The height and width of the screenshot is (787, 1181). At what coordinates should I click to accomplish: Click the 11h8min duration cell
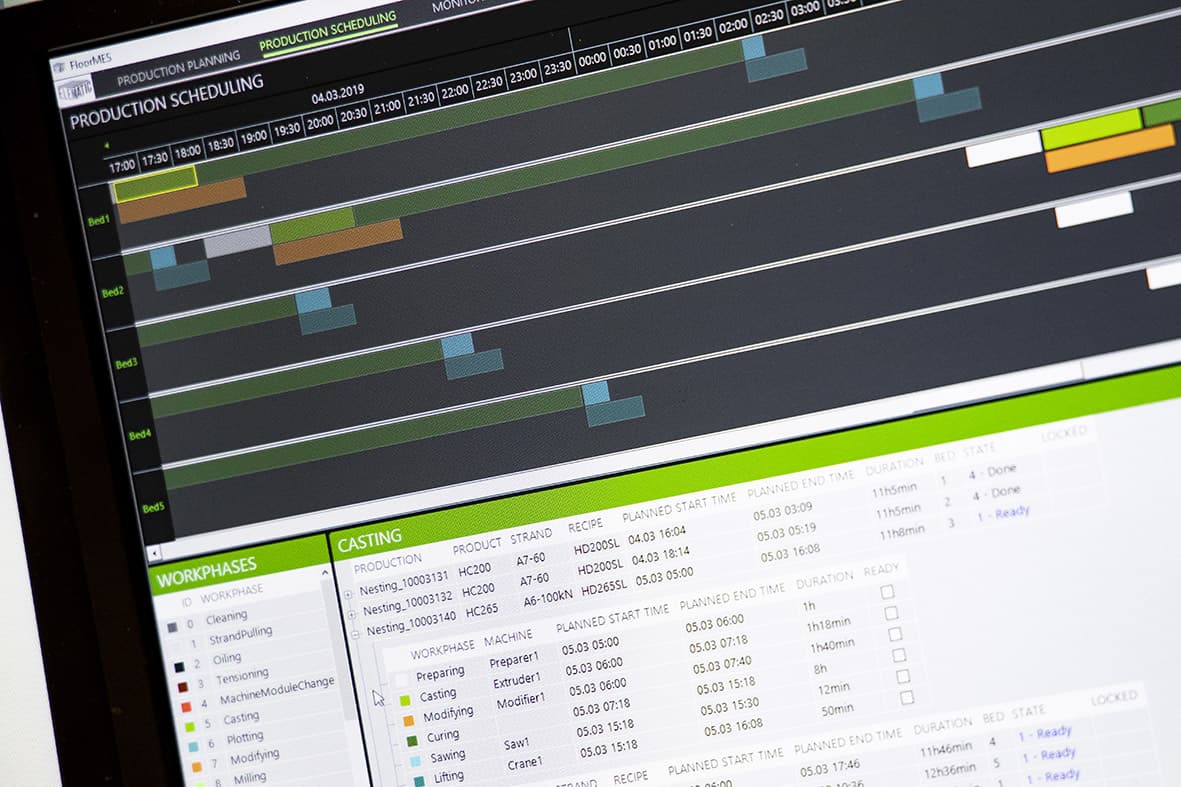coord(902,534)
